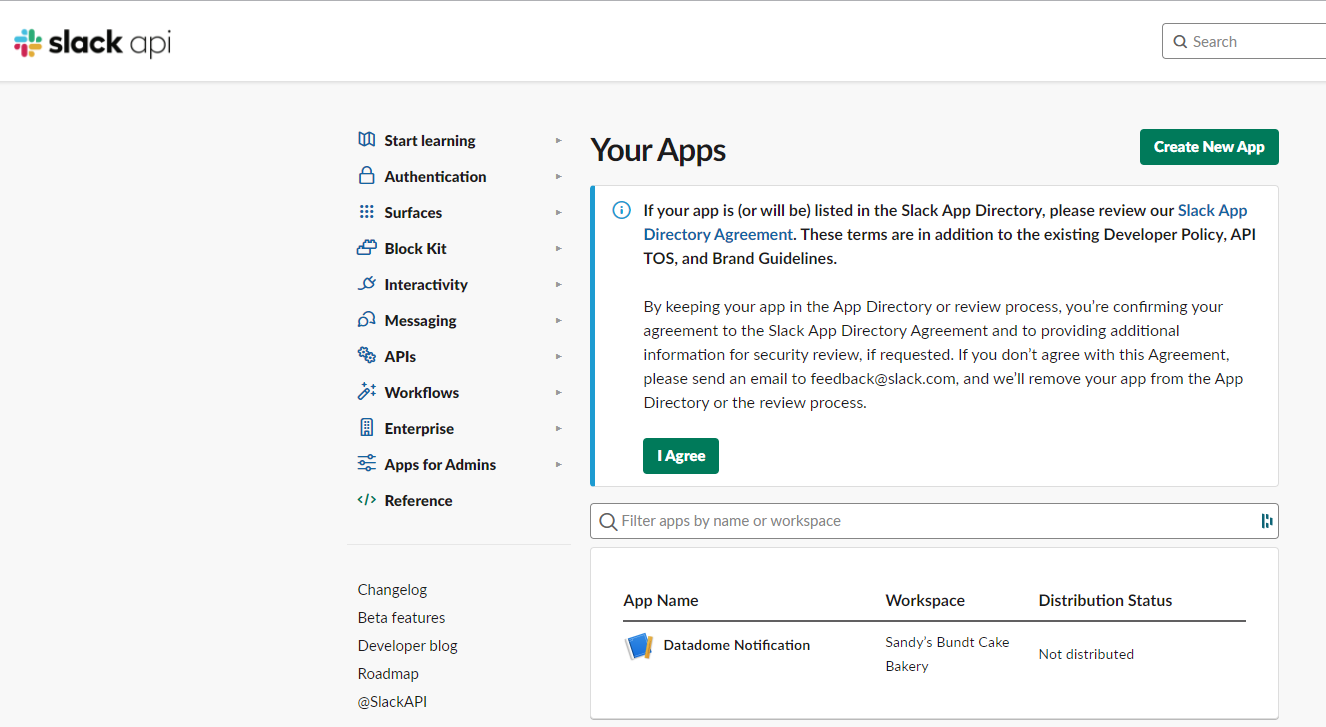Viewport: 1326px width, 727px height.
Task: Click the chat bubble icon beside Messaging
Action: pos(367,320)
